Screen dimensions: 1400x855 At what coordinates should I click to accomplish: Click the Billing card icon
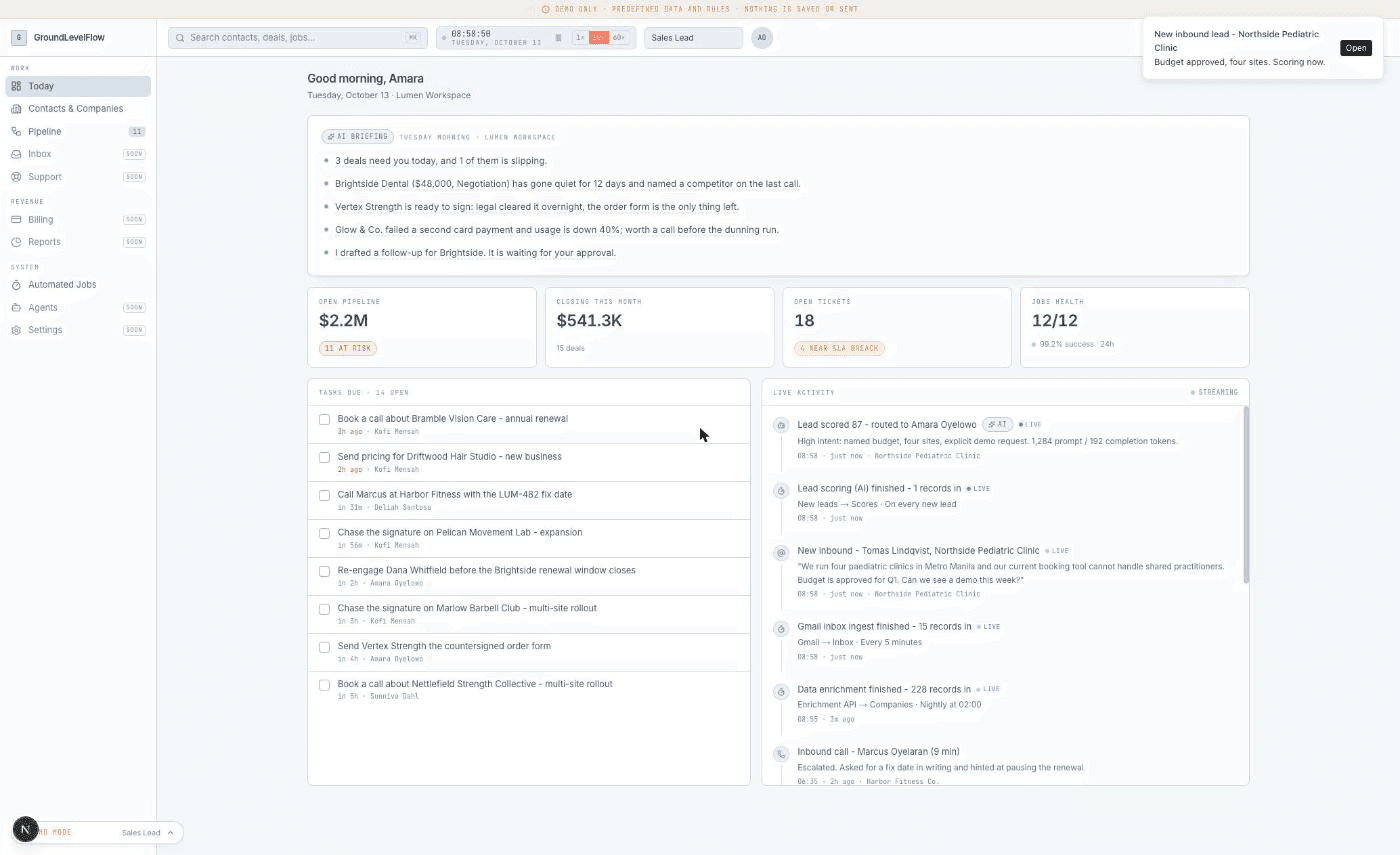point(16,219)
